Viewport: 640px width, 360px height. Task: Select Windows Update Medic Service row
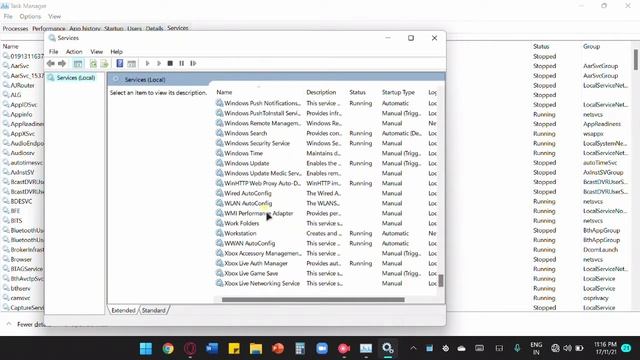click(x=325, y=173)
